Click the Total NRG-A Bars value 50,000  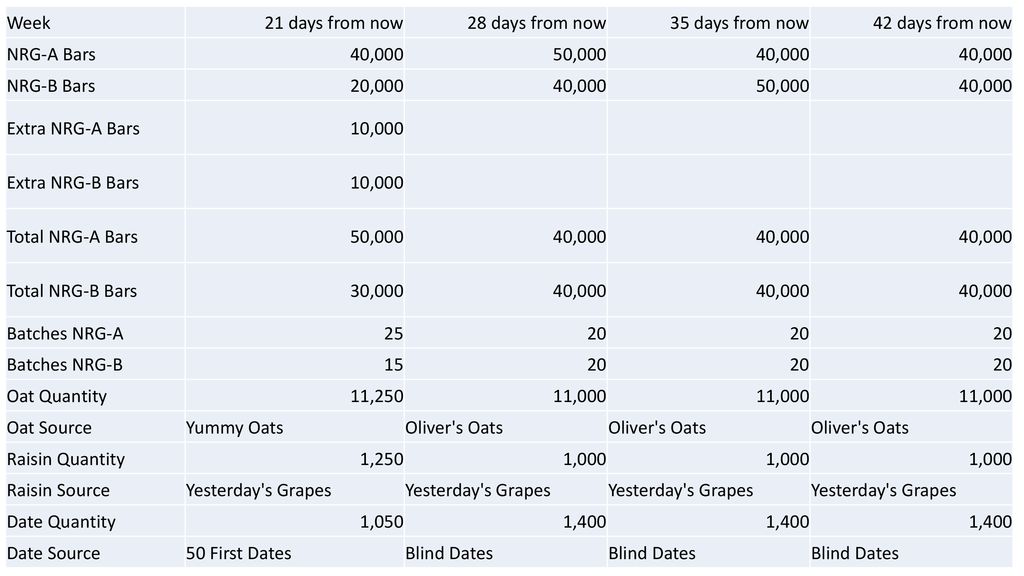point(377,237)
